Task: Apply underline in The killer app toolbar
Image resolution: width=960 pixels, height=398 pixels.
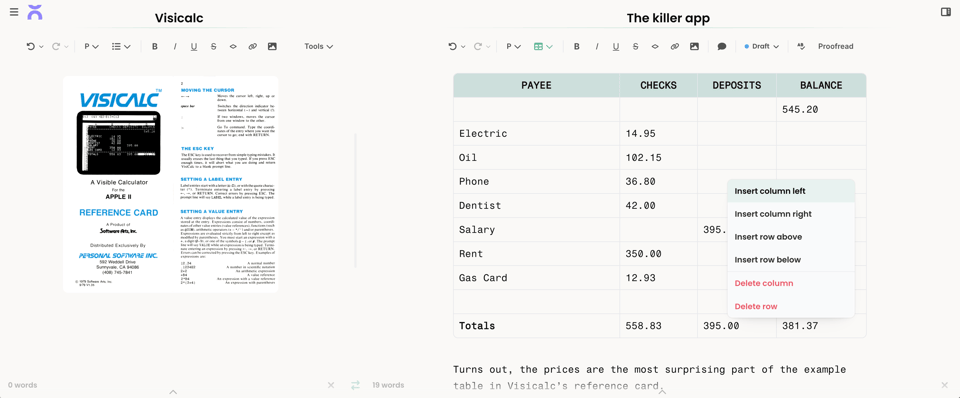Action: (x=616, y=47)
